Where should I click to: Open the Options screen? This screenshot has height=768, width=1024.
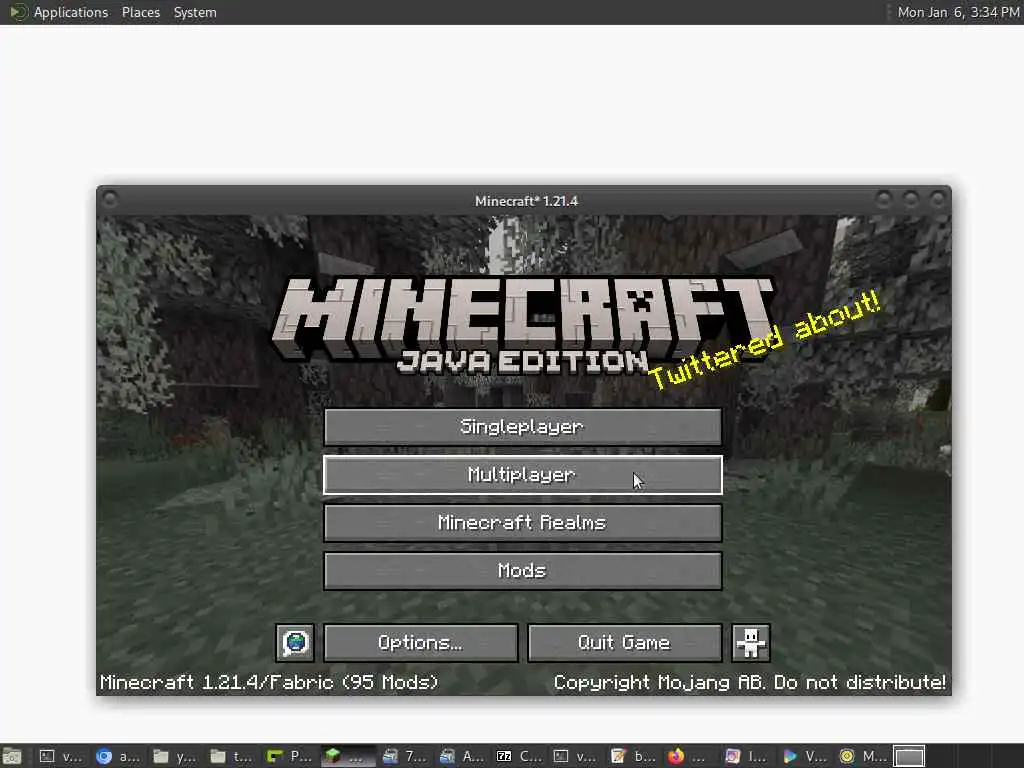click(421, 643)
